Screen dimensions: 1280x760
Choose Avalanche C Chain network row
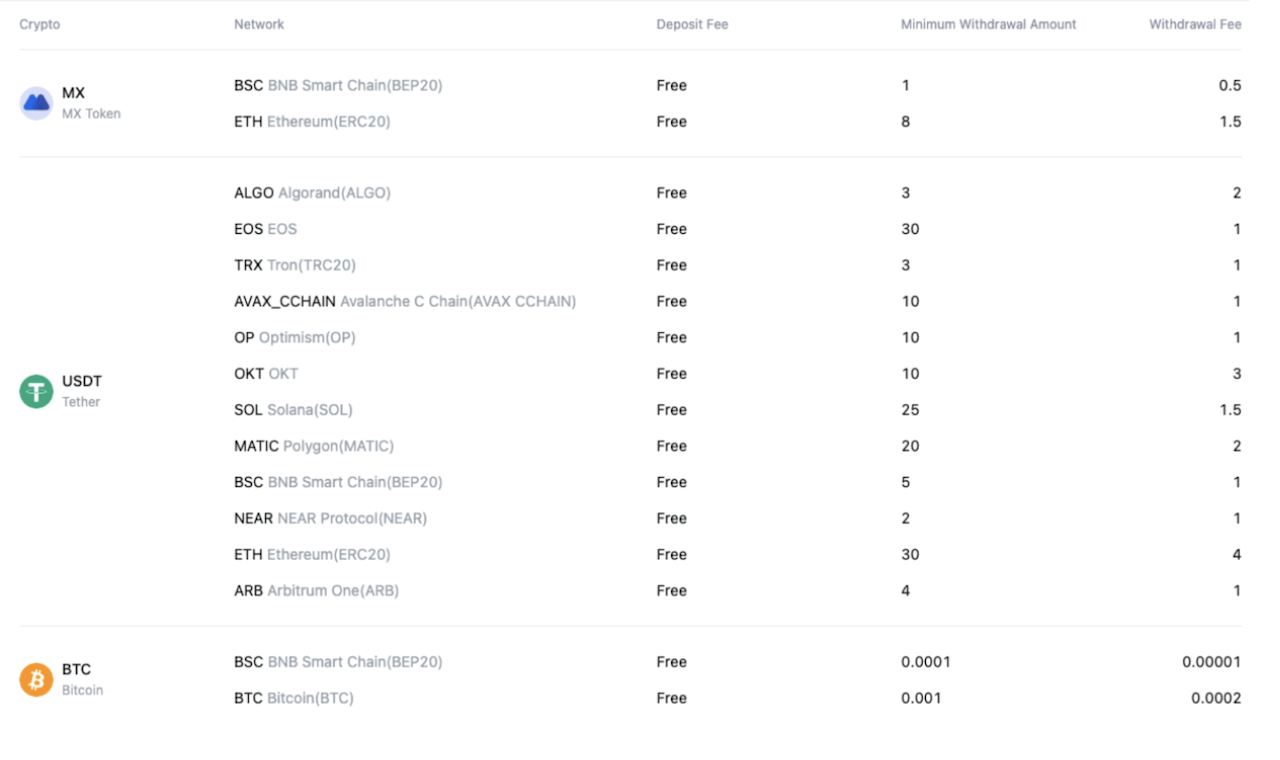pos(405,301)
